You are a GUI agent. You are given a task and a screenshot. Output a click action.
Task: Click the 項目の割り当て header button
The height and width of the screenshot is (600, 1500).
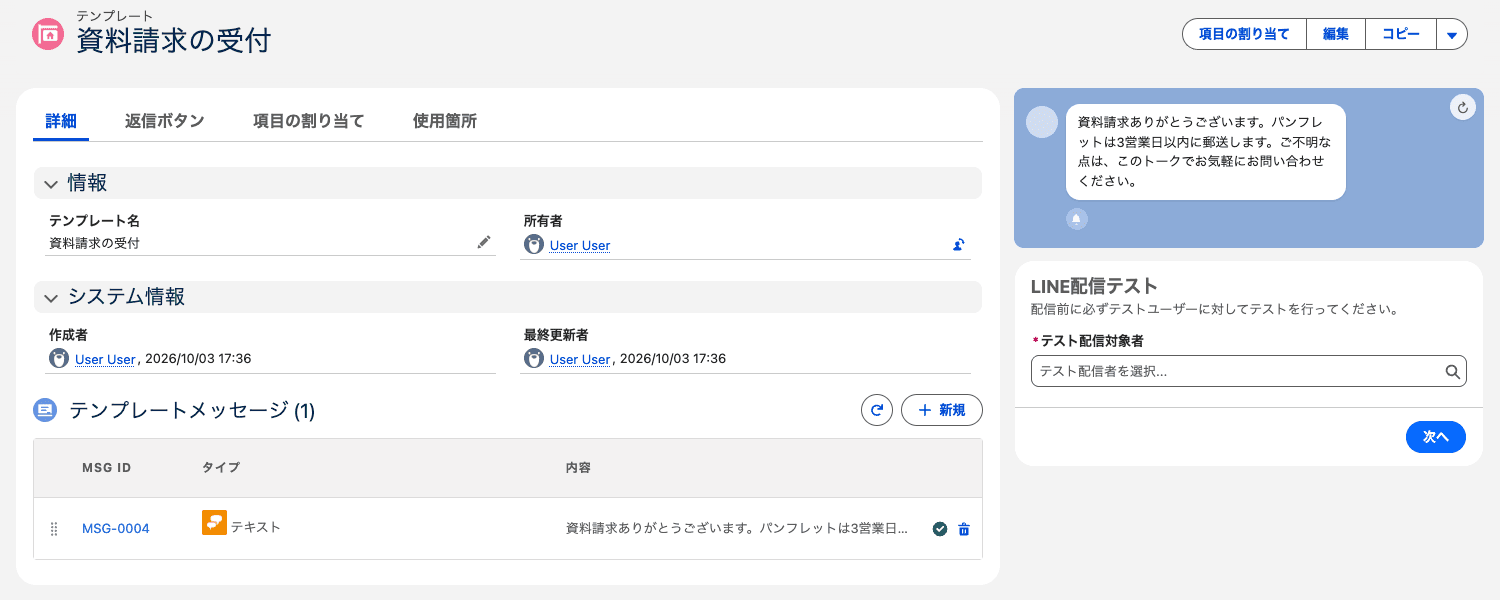pos(1244,34)
